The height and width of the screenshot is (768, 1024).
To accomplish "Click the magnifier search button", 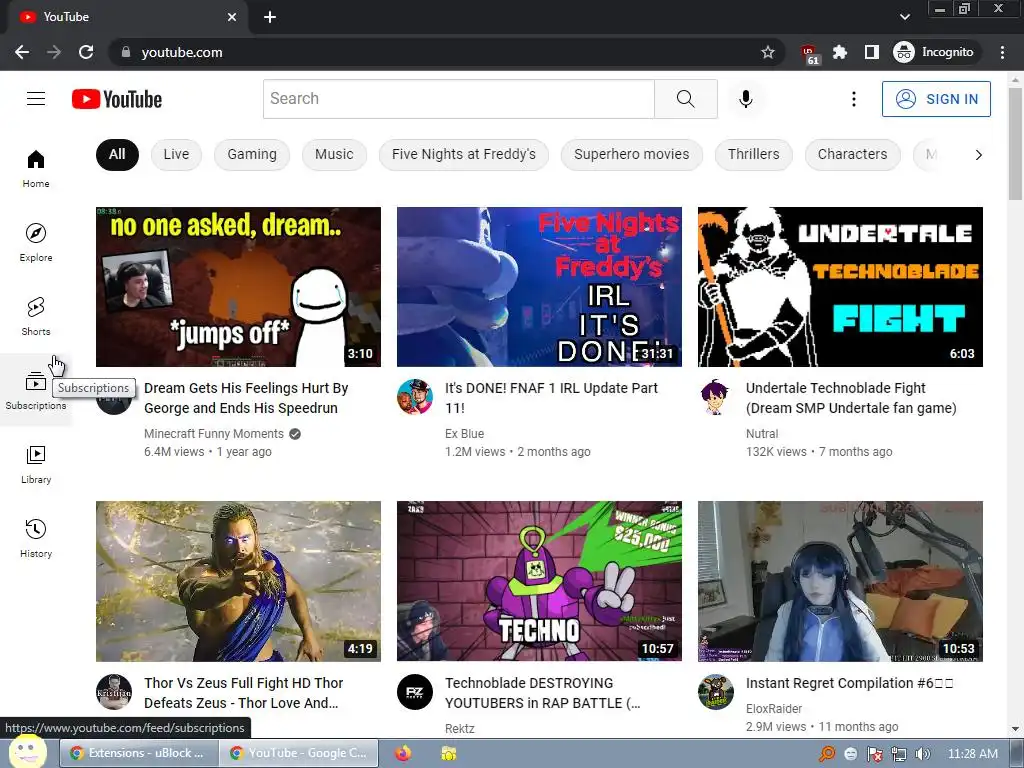I will [686, 99].
